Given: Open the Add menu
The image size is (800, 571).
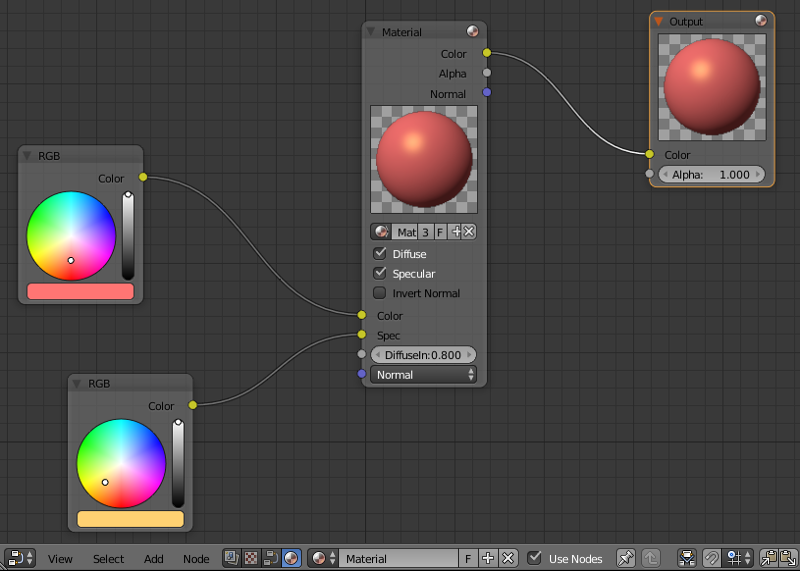Looking at the screenshot, I should click(x=153, y=559).
